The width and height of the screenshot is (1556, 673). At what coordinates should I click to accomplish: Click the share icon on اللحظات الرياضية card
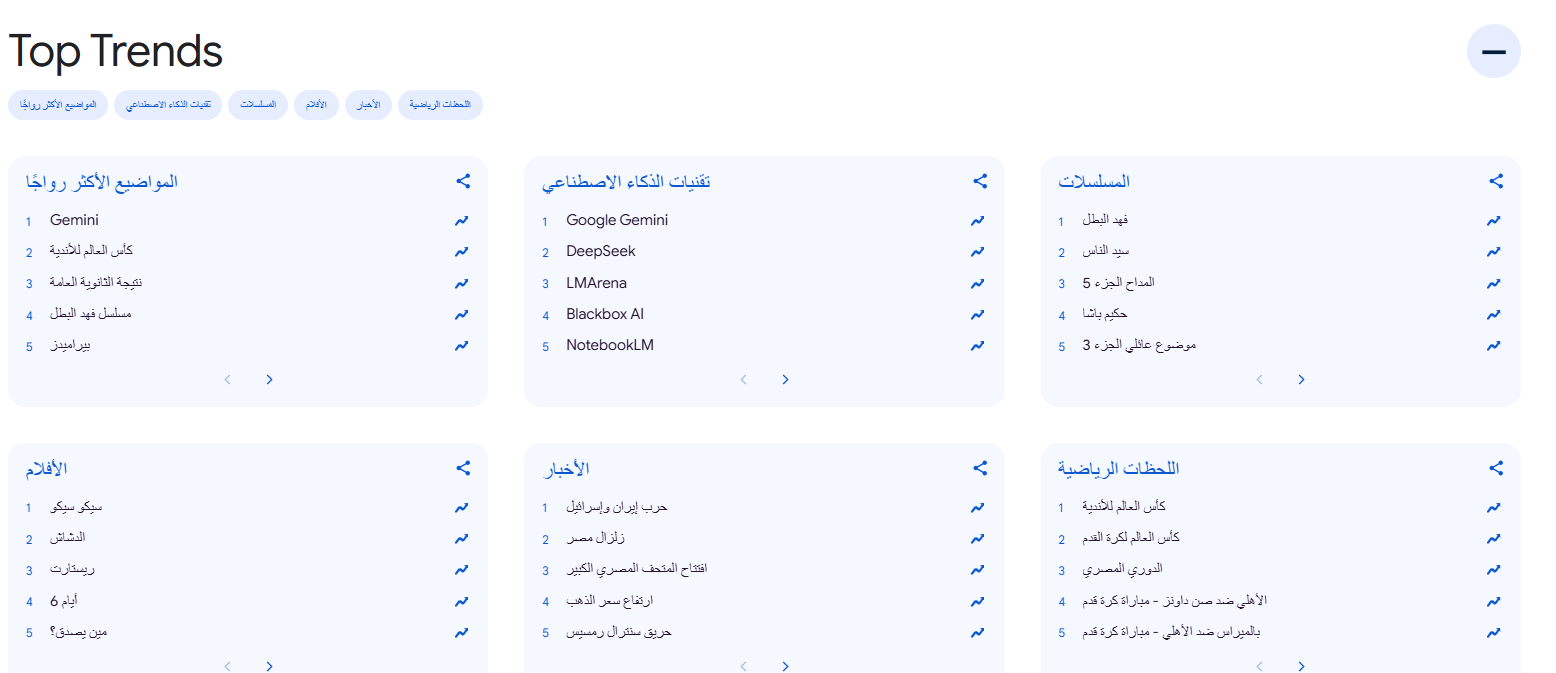[1495, 467]
